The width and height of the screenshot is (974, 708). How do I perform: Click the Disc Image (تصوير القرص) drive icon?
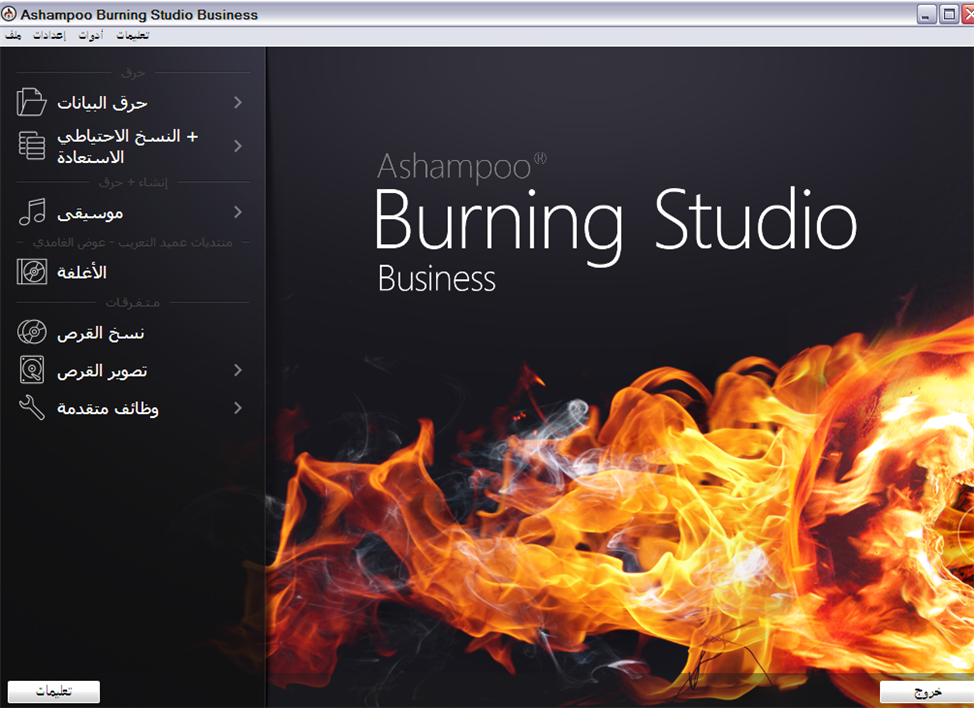32,370
